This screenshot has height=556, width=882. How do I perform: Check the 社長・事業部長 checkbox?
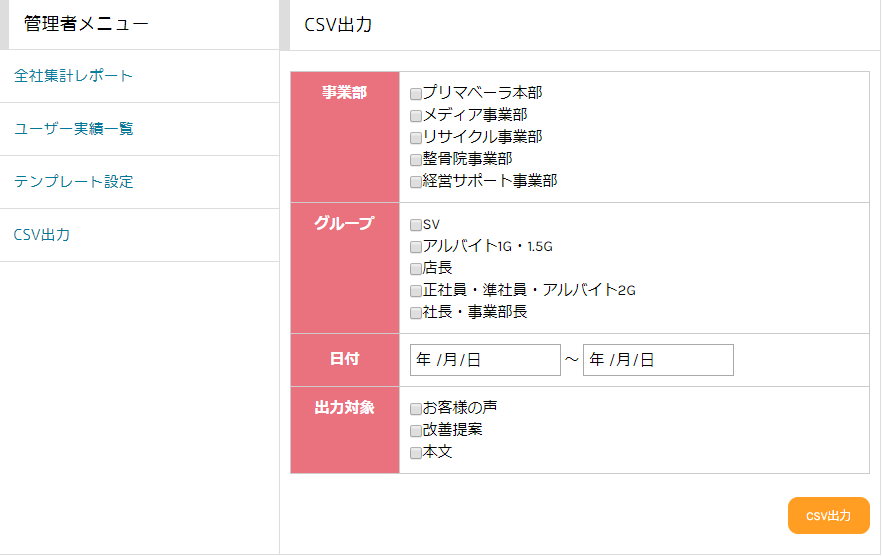point(416,313)
